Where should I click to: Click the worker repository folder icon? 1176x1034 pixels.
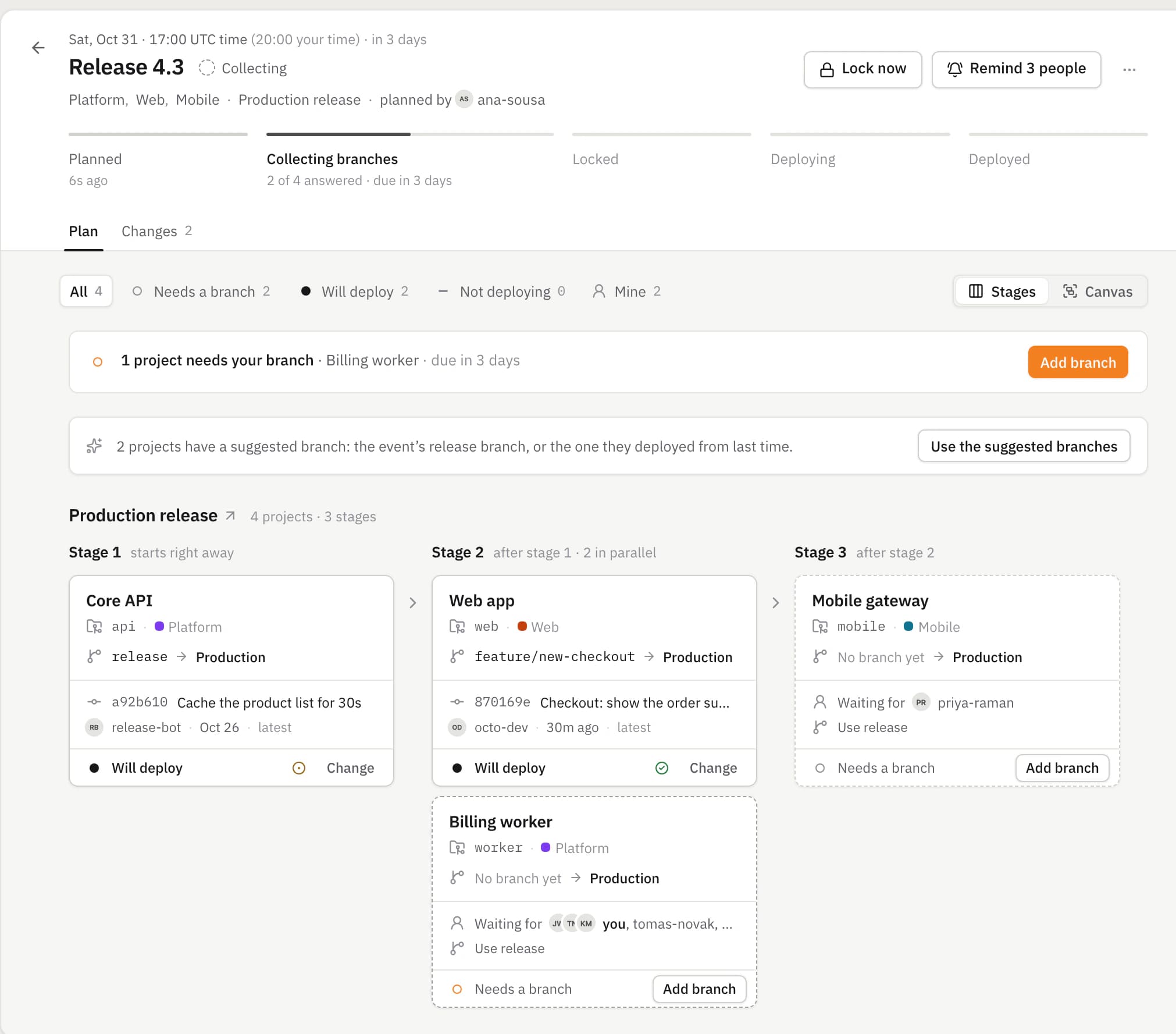tap(457, 847)
